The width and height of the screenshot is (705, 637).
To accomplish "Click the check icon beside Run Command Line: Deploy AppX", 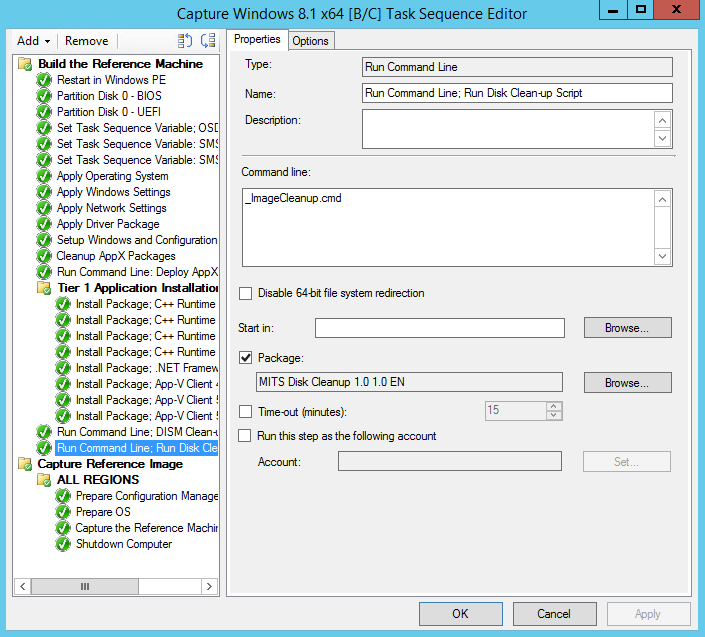I will tap(44, 272).
